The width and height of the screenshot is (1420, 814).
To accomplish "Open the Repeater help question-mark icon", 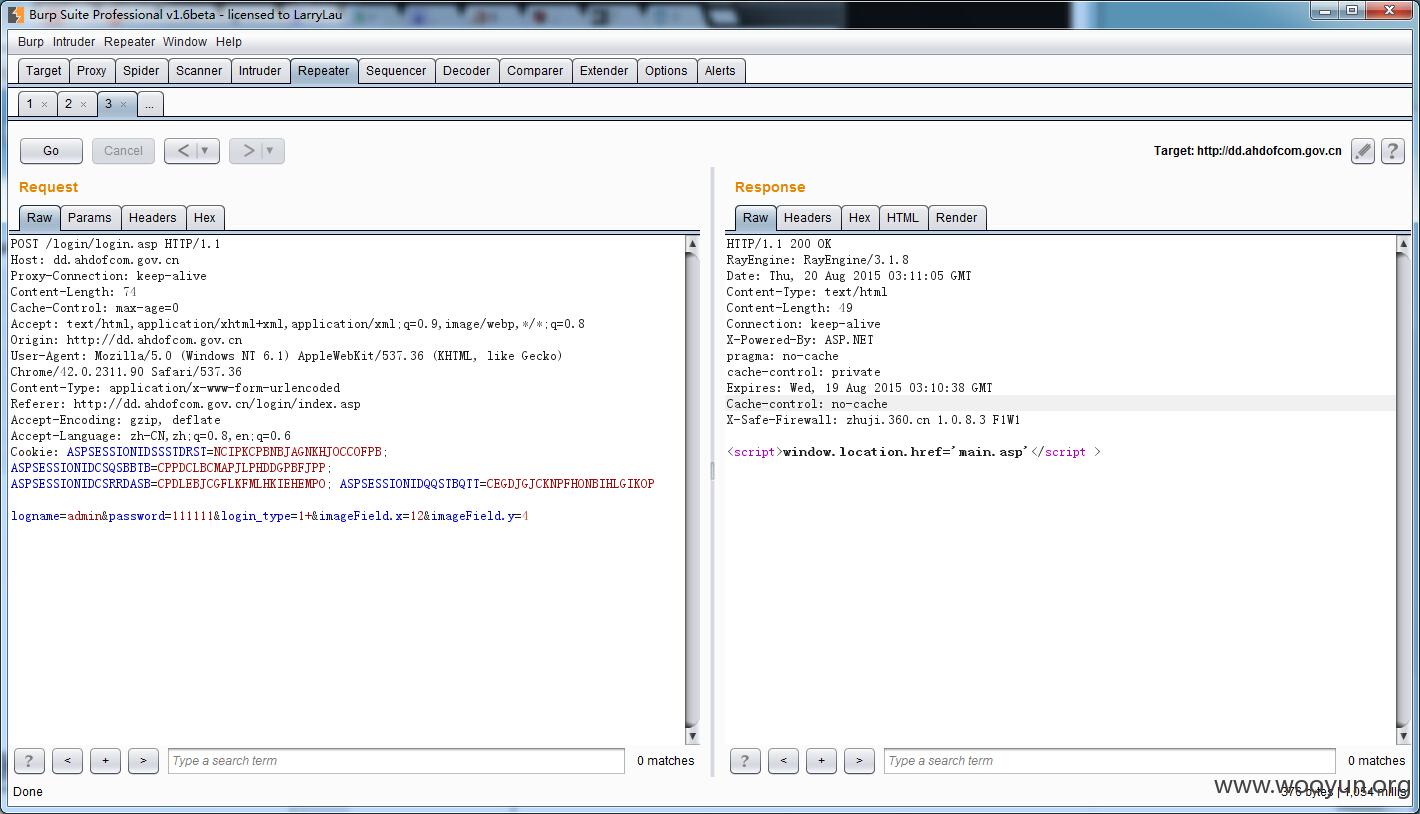I will coord(1392,151).
